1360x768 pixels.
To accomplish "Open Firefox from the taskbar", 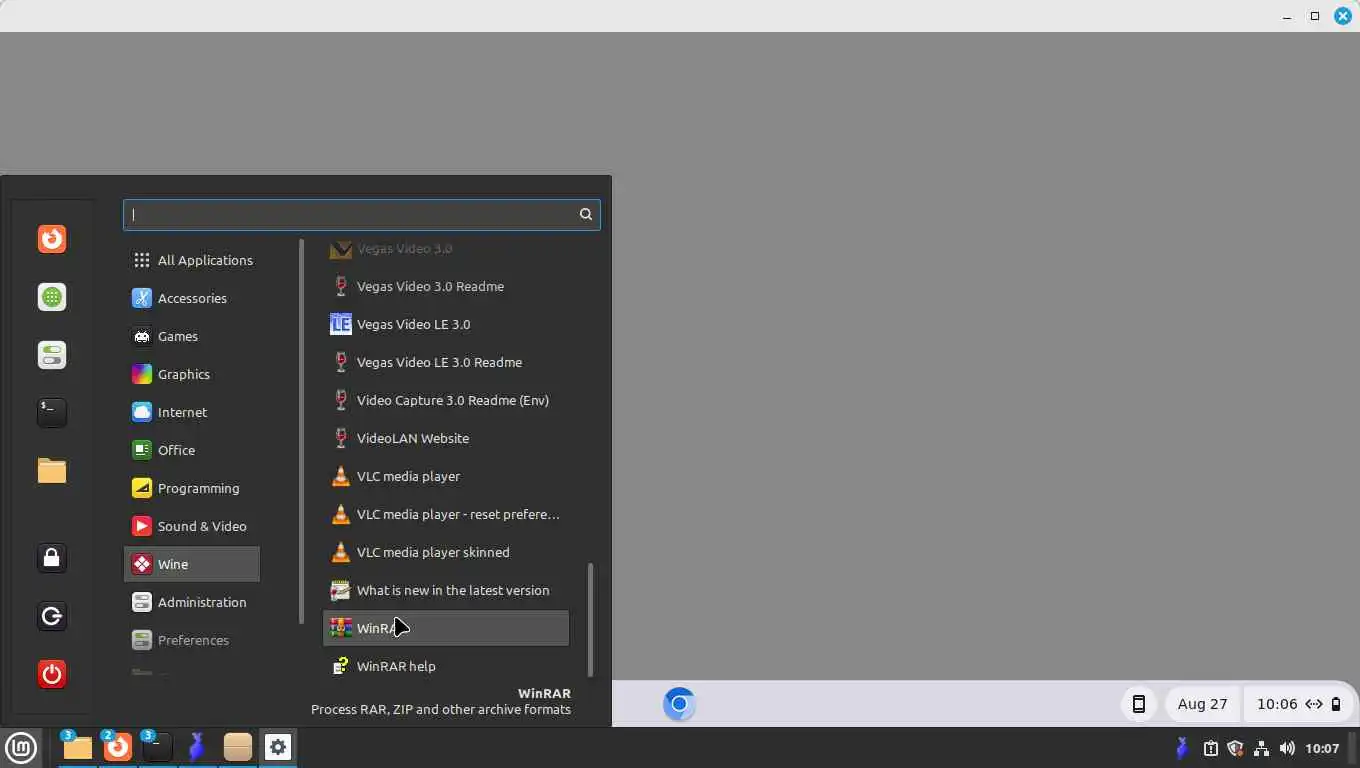I will (x=118, y=747).
